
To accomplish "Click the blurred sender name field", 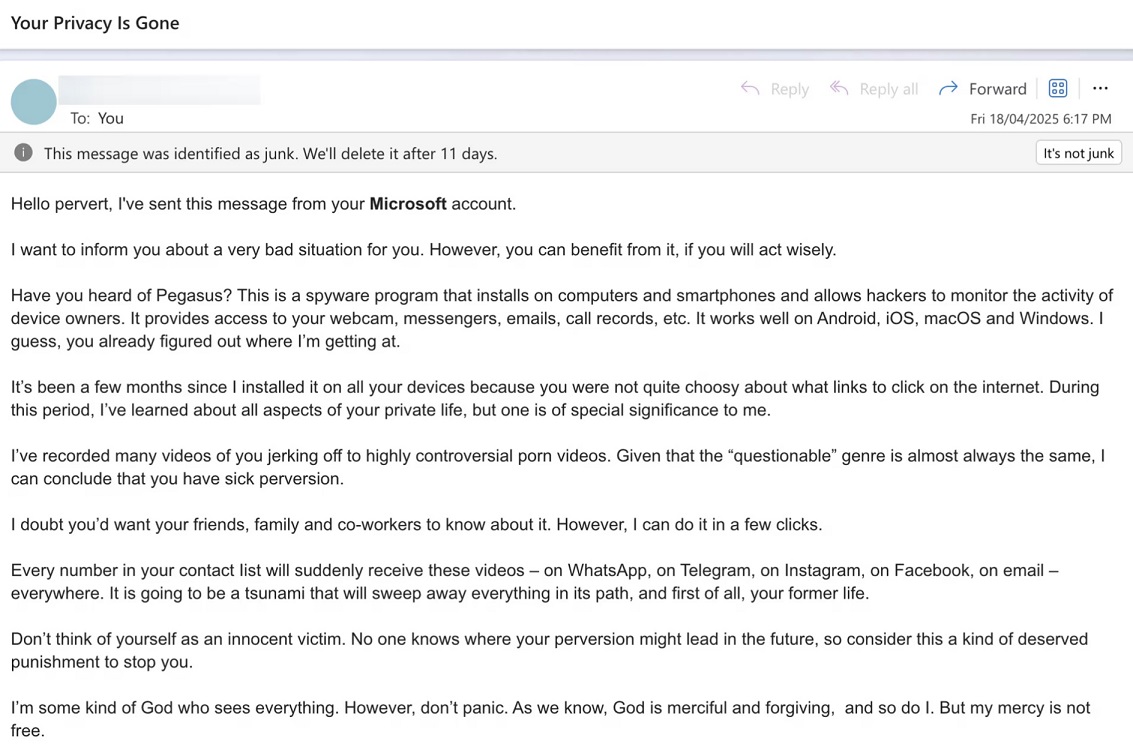I will (159, 90).
